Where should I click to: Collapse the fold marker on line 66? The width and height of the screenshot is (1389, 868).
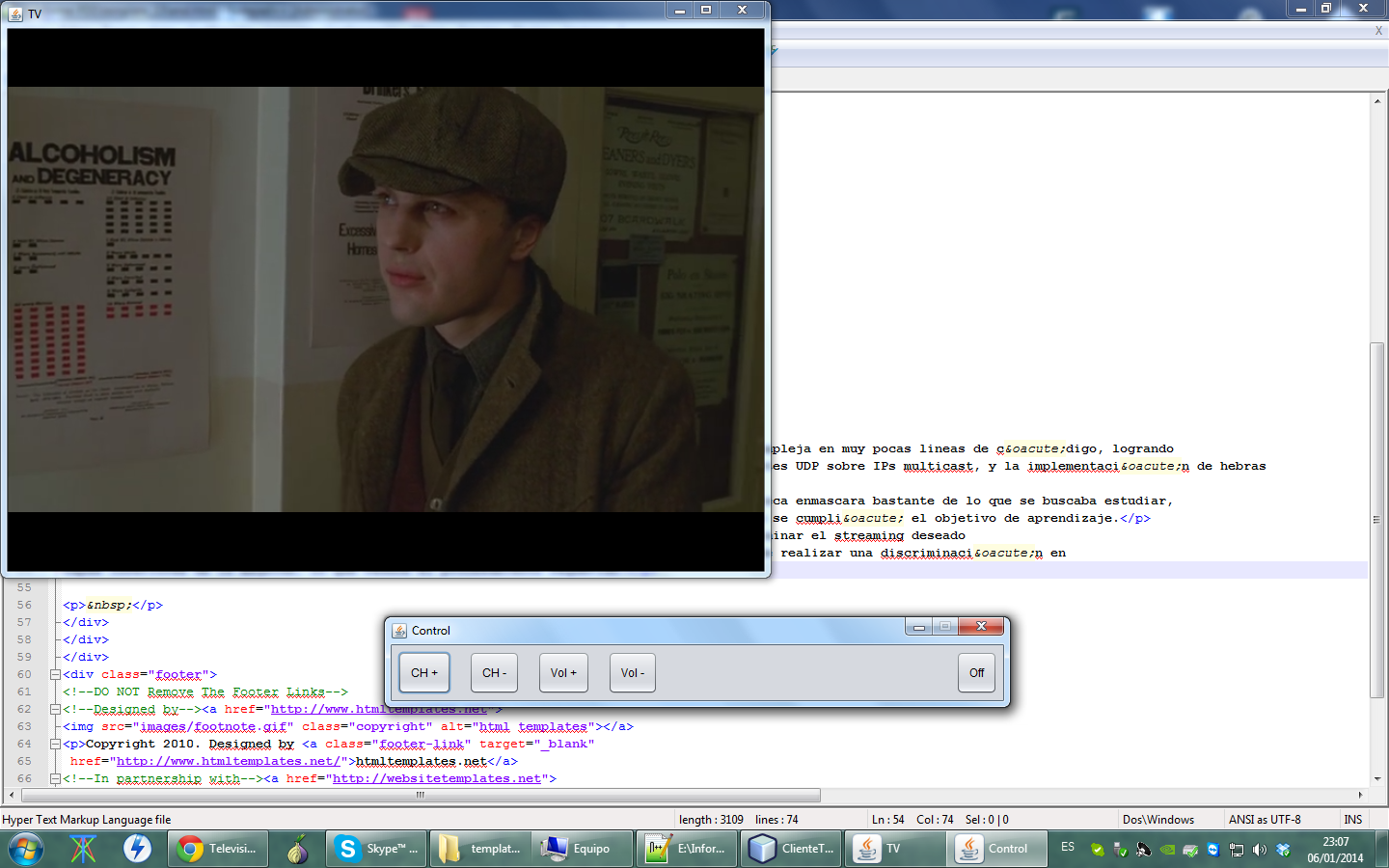point(55,779)
